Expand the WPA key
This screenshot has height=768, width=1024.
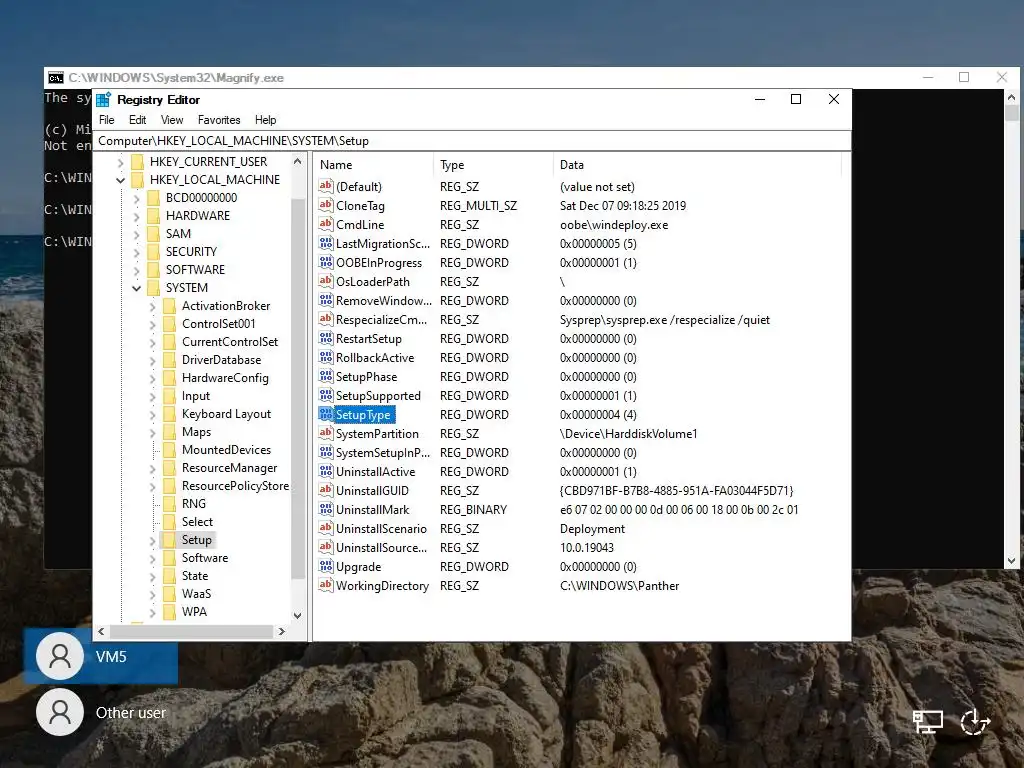pyautogui.click(x=152, y=612)
